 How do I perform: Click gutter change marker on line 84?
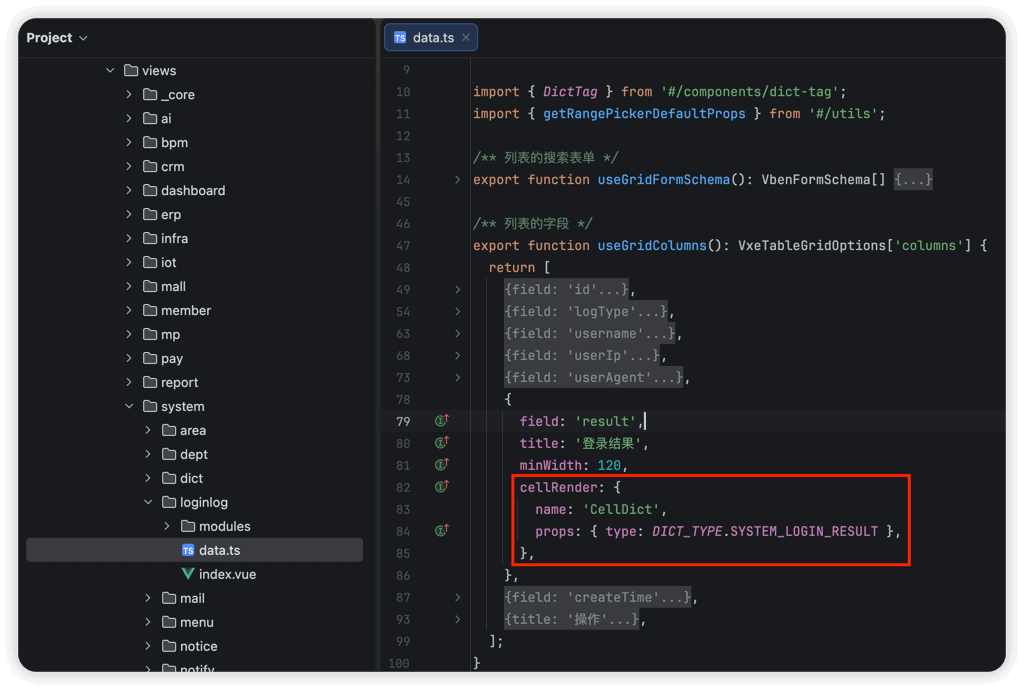441,531
